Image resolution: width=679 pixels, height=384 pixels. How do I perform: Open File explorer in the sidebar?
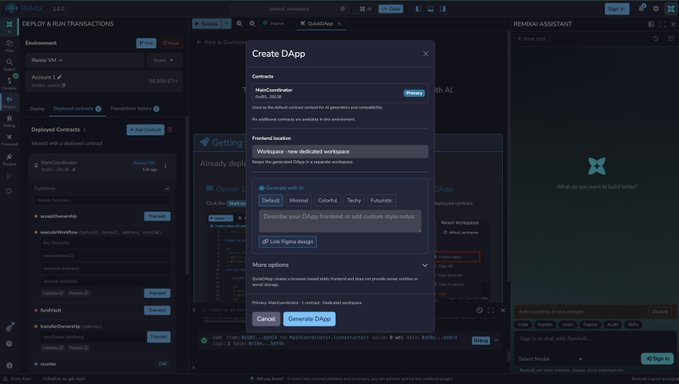tap(9, 45)
